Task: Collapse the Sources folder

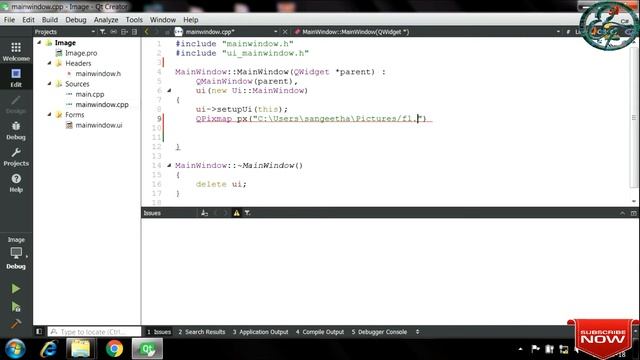Action: coord(49,83)
